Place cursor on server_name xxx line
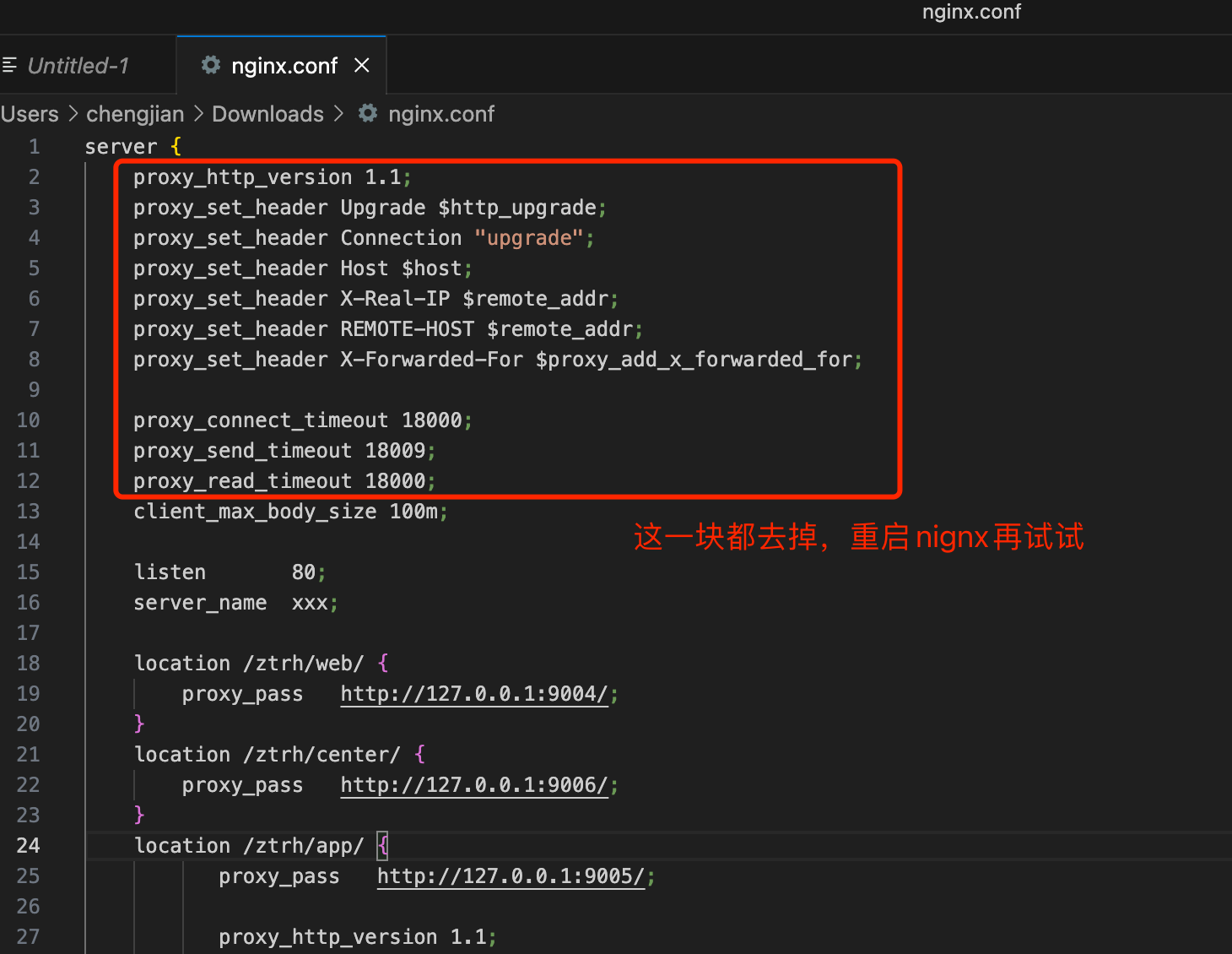This screenshot has width=1232, height=954. click(x=235, y=603)
